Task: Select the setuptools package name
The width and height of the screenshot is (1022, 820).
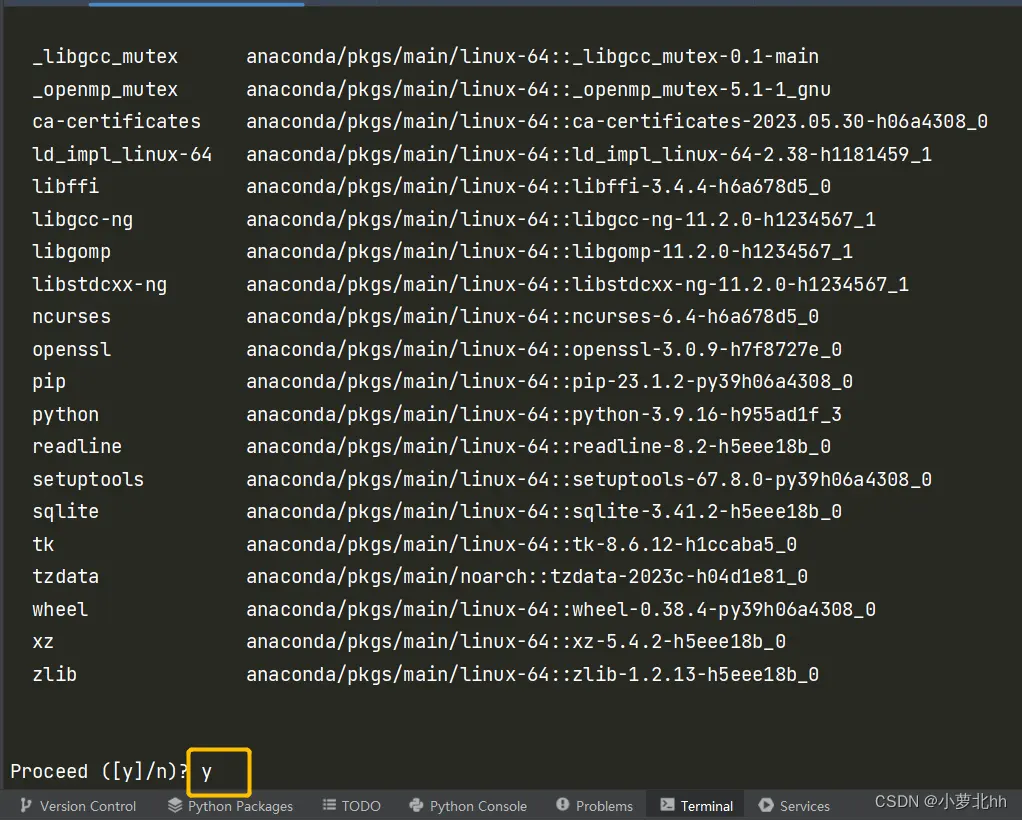Action: click(x=88, y=480)
